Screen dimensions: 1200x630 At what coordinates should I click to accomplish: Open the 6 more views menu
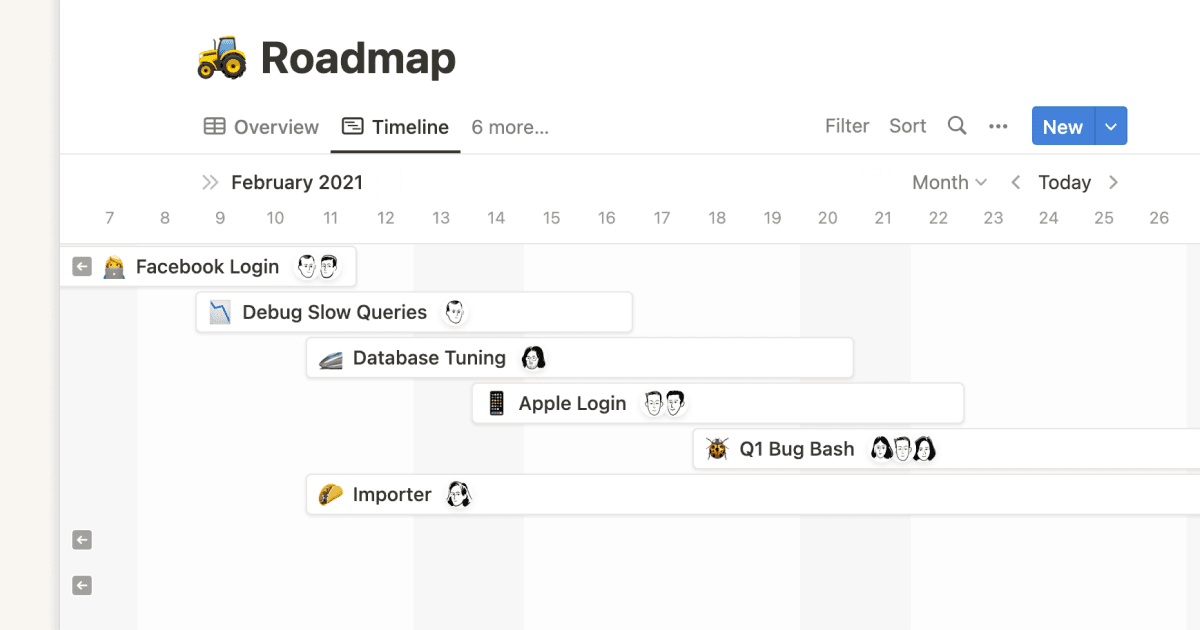coord(509,126)
